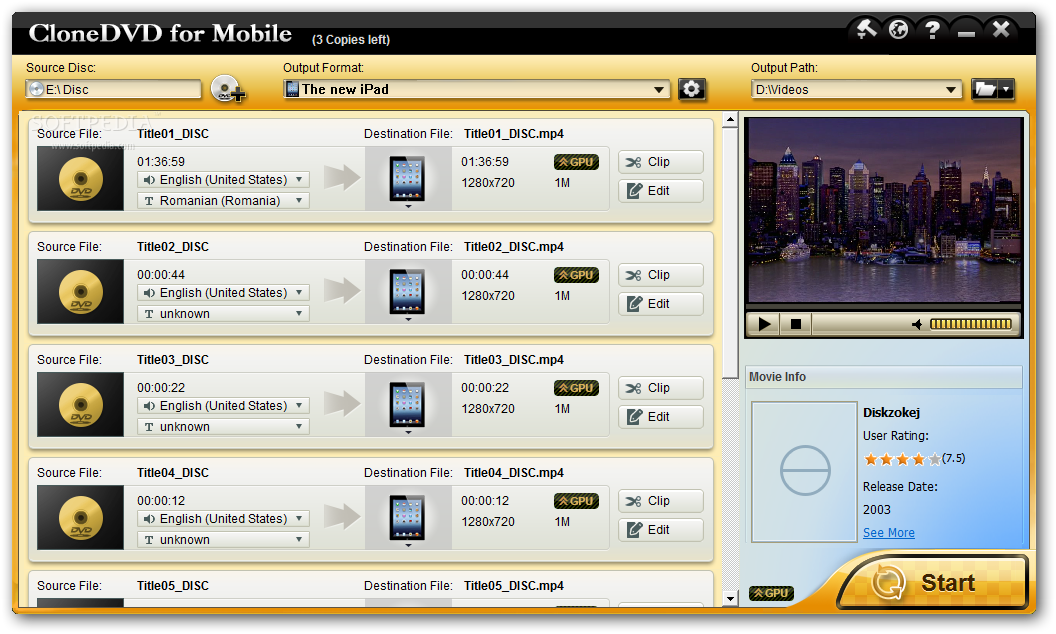Mute the preview speaker icon
Screen dimensions: 1056x634
click(917, 325)
